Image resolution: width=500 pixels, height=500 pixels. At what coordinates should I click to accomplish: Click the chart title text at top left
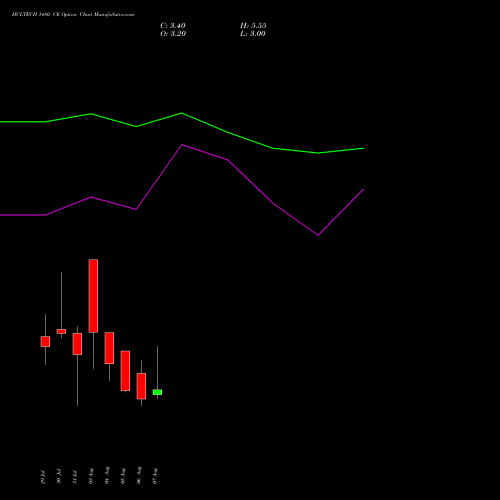(x=73, y=15)
